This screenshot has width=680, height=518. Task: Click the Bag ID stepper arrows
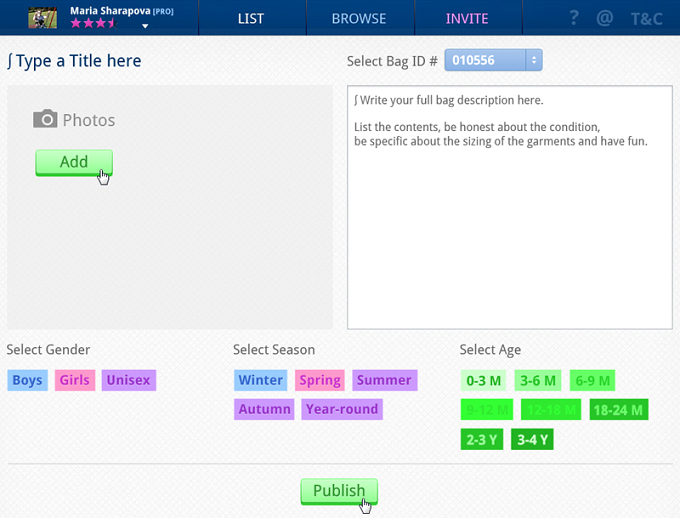click(x=534, y=60)
